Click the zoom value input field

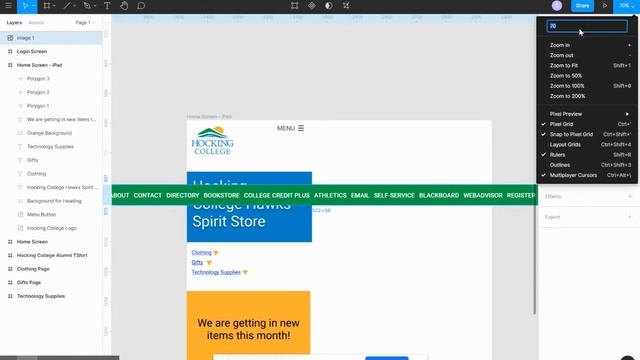587,26
